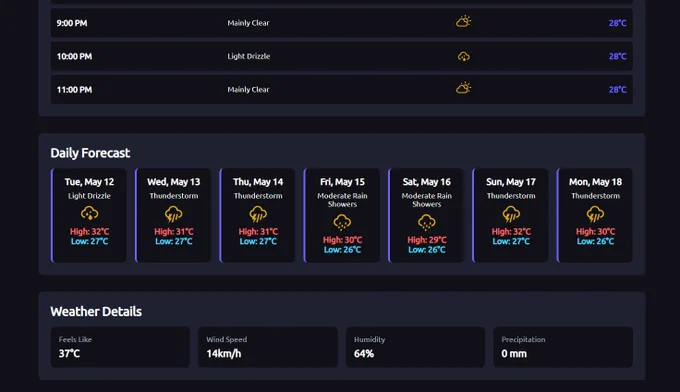The image size is (680, 392).
Task: Click 'Low: 26°C' on Fri, May 15 card
Action: click(342, 250)
